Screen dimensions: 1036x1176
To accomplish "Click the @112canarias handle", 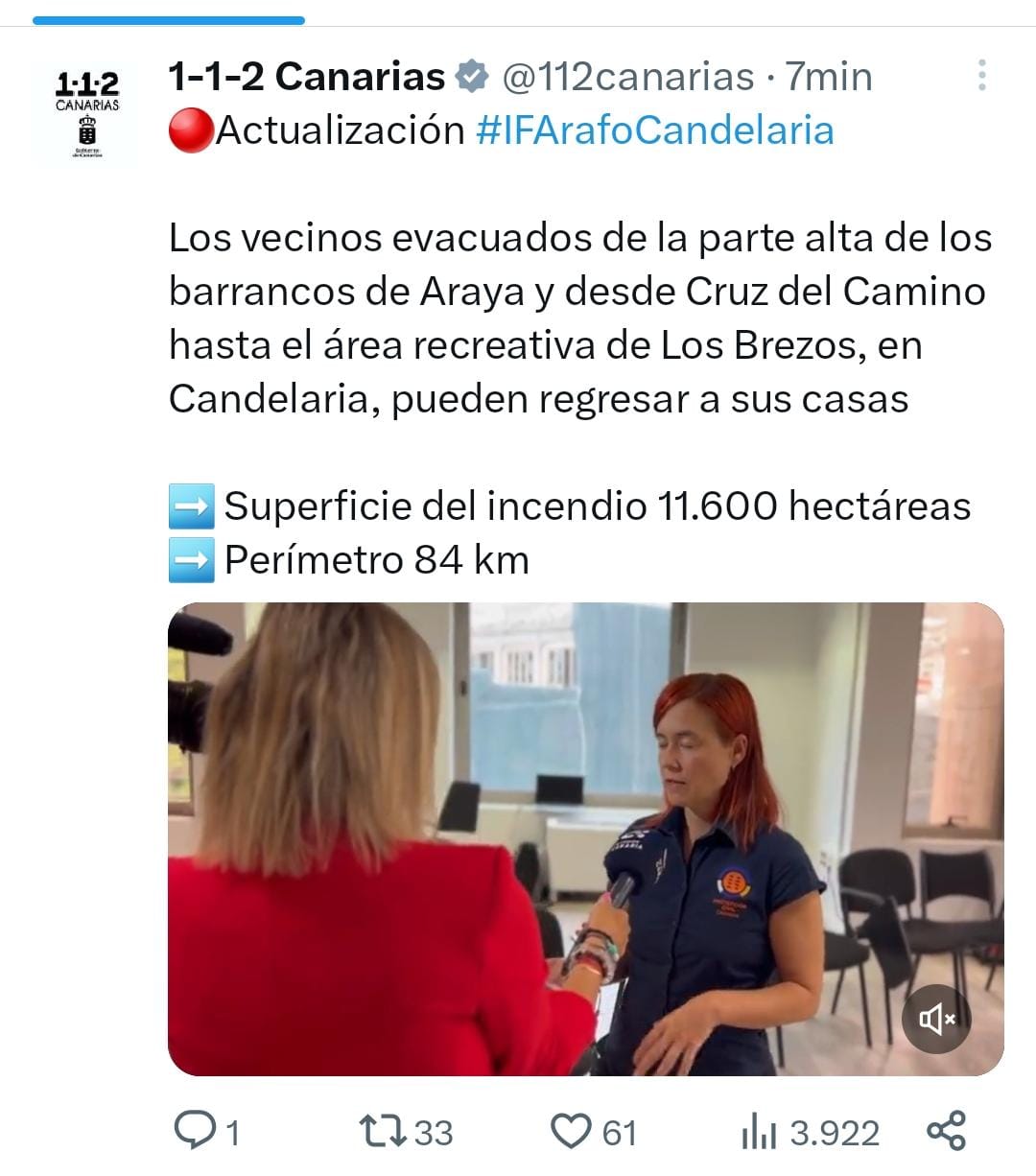I will (x=628, y=77).
